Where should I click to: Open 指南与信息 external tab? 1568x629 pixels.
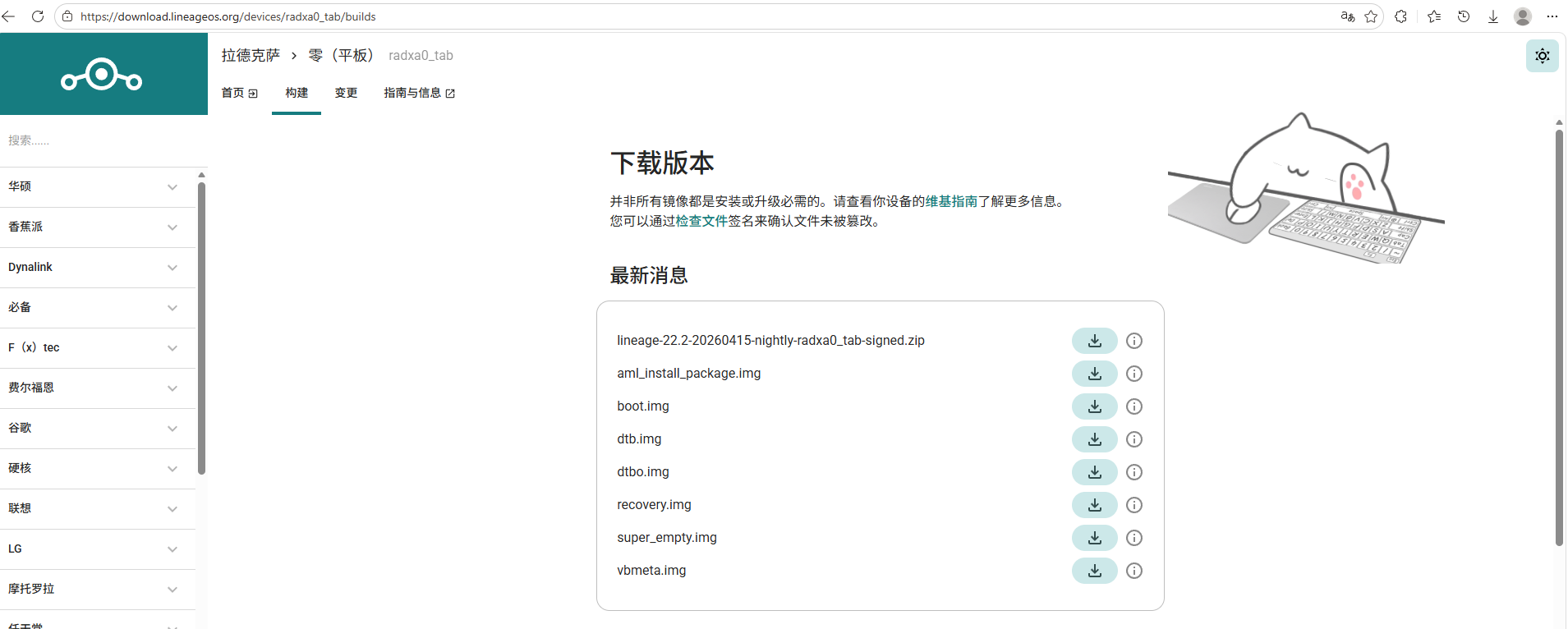419,93
